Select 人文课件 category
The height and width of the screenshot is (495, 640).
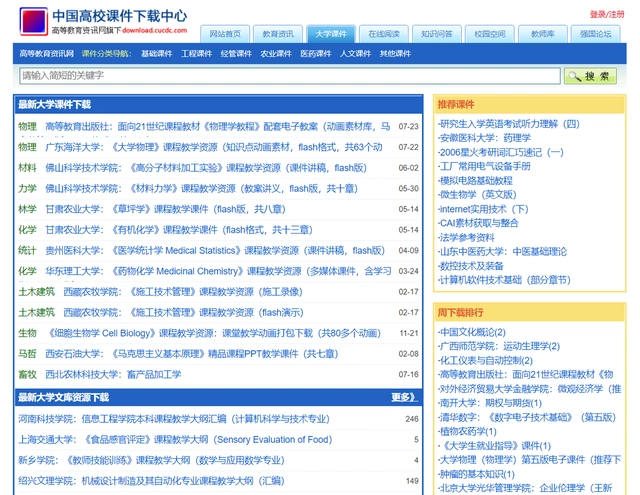356,53
